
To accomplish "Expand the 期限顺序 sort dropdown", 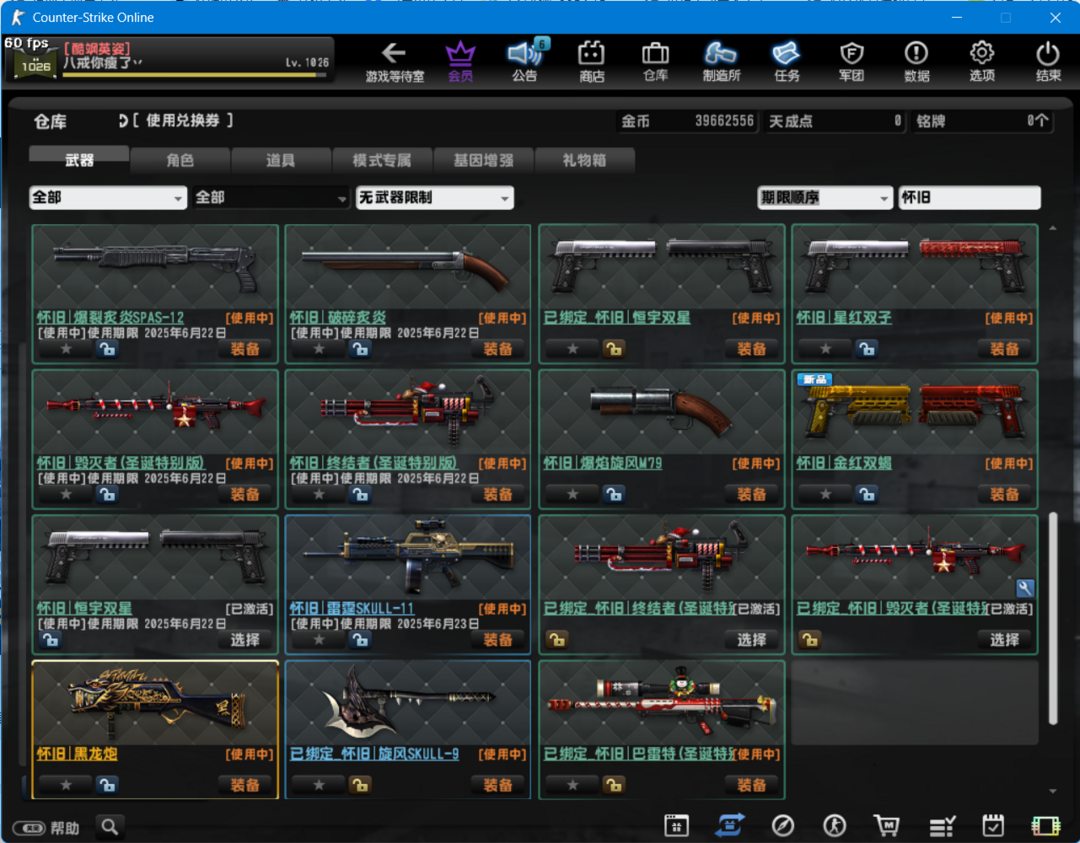I will [824, 198].
